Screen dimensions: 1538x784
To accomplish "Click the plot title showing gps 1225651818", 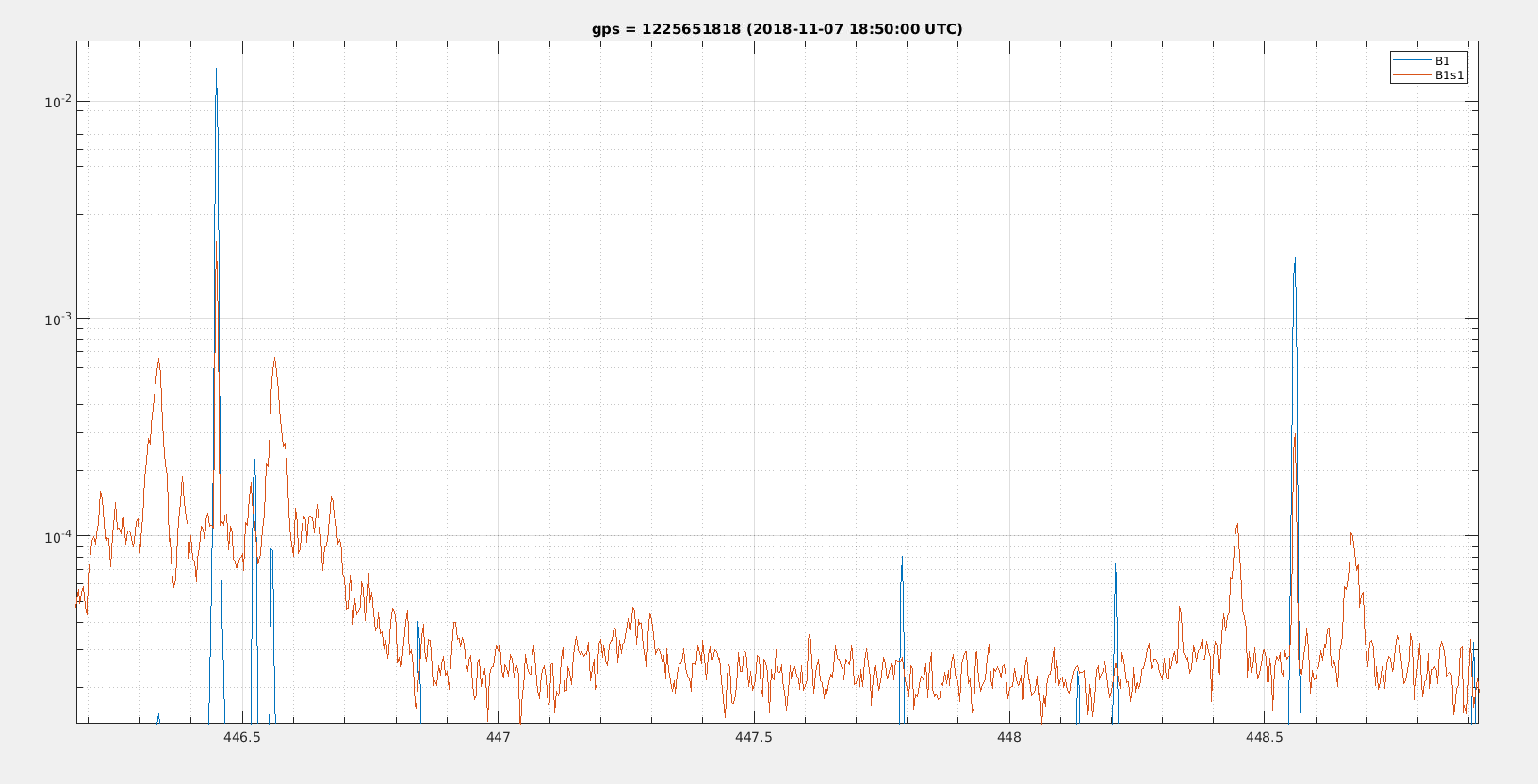I will pos(777,29).
